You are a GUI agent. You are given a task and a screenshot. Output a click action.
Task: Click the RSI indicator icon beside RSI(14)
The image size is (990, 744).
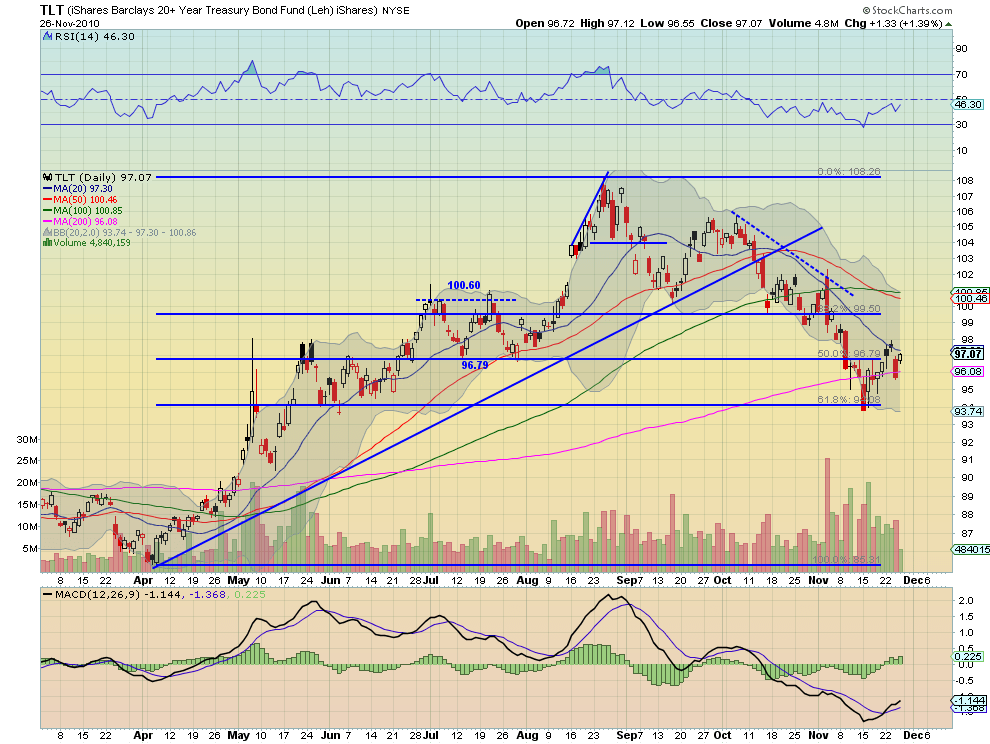pyautogui.click(x=47, y=37)
